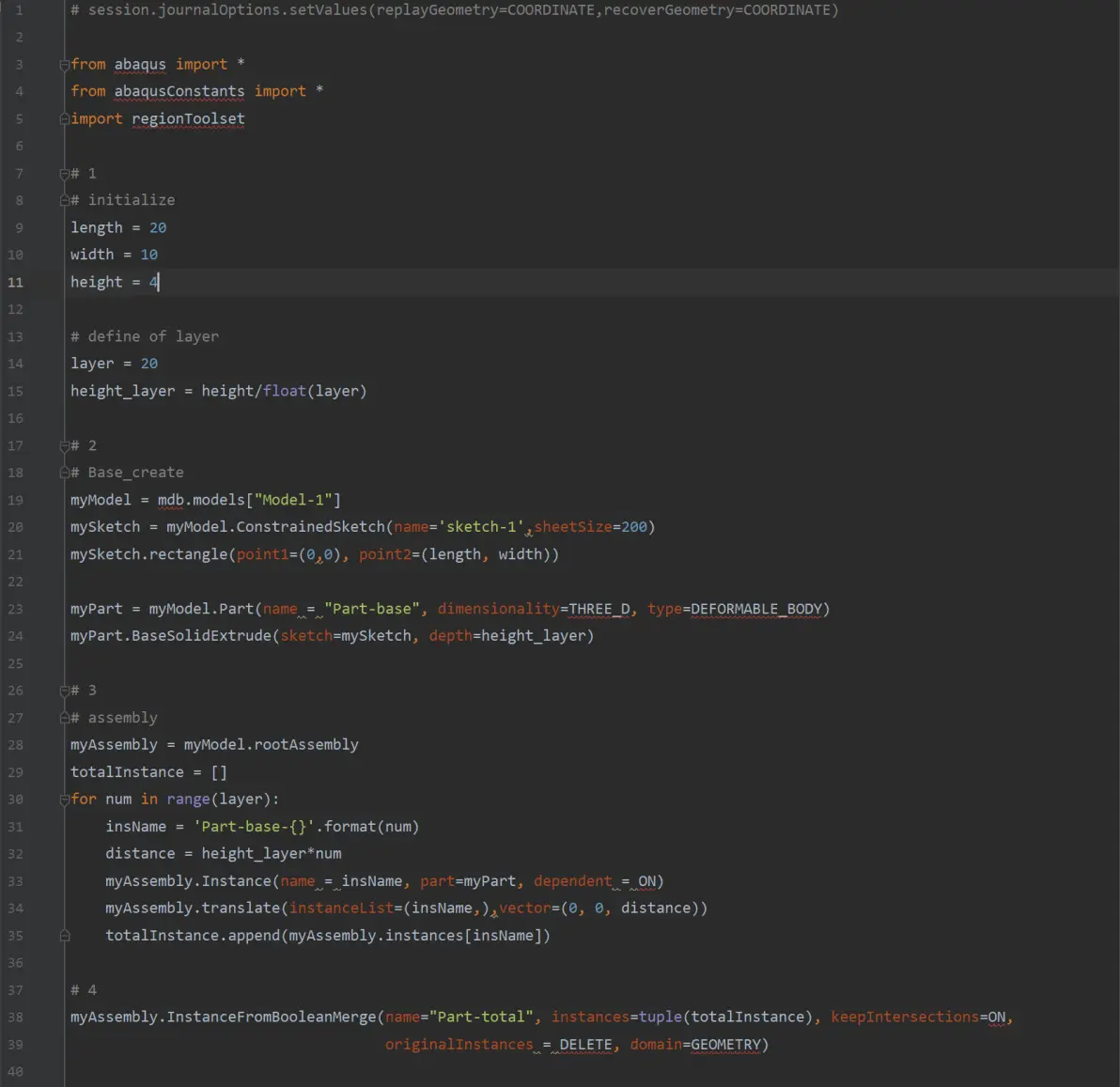Click the 'point1' keyword argument
1120x1087 pixels.
coord(262,554)
